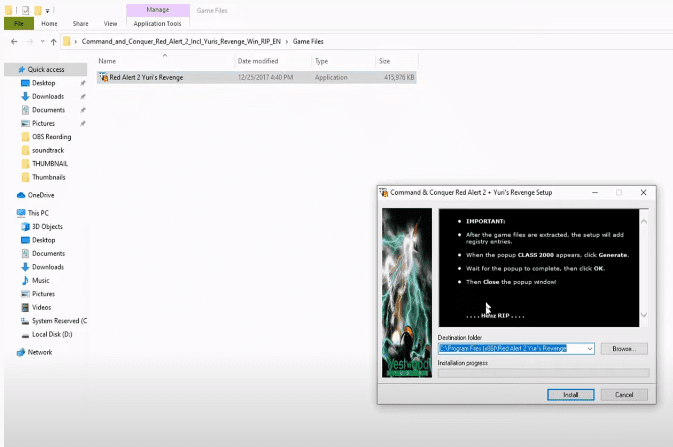Minimize the Setup dialog
The height and width of the screenshot is (447, 673).
595,192
